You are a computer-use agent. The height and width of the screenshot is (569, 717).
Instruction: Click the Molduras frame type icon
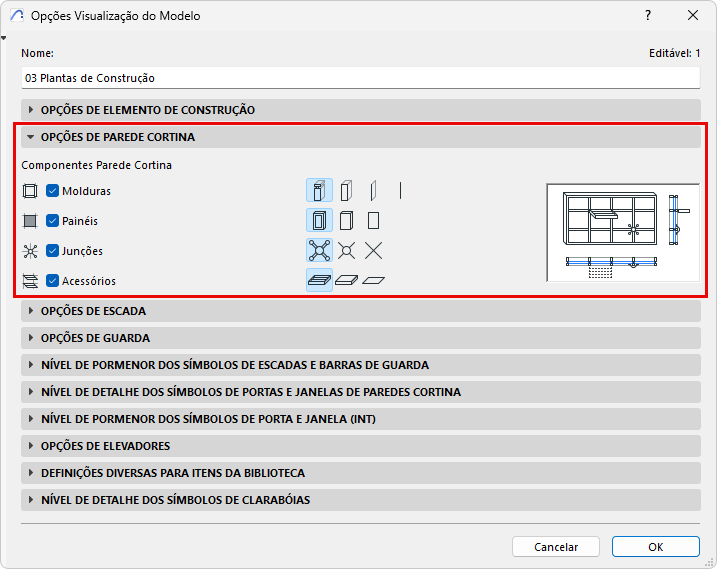(30, 191)
